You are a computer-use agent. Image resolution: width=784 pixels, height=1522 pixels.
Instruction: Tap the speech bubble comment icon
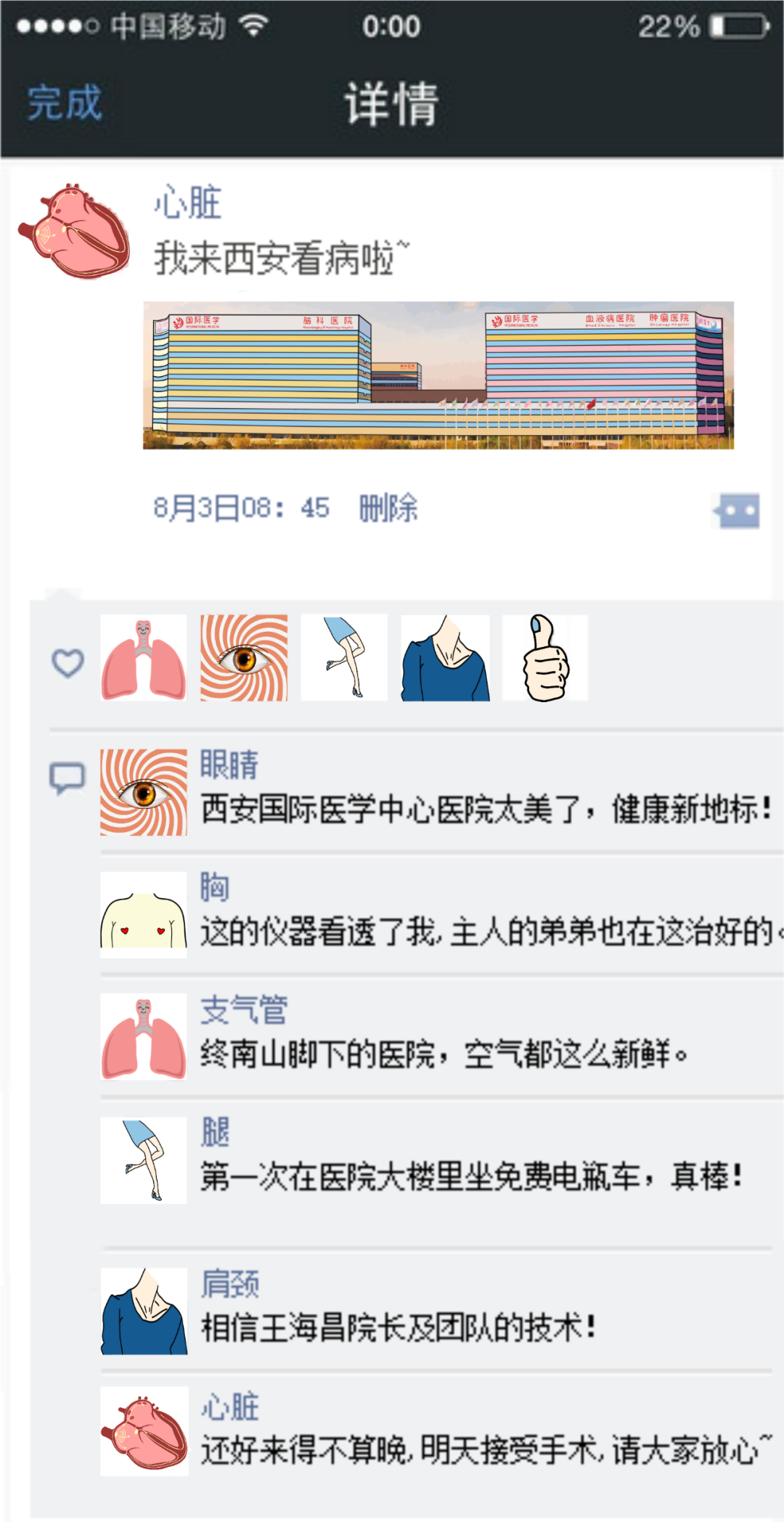coord(68,778)
